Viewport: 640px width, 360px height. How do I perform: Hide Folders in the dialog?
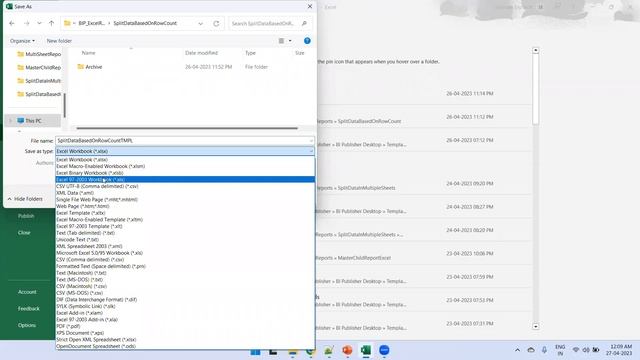[x=25, y=199]
